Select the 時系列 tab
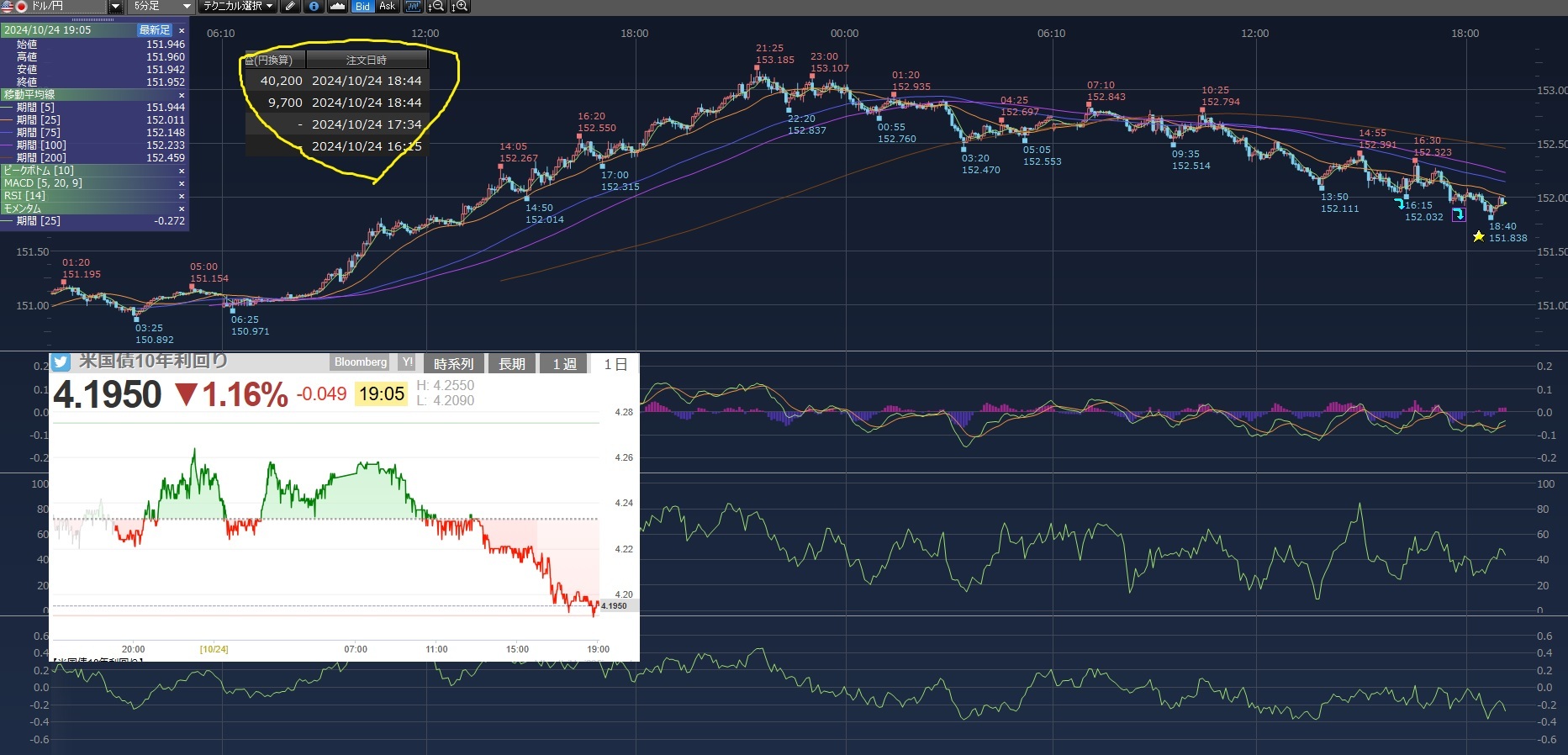The image size is (1568, 755). pyautogui.click(x=454, y=364)
